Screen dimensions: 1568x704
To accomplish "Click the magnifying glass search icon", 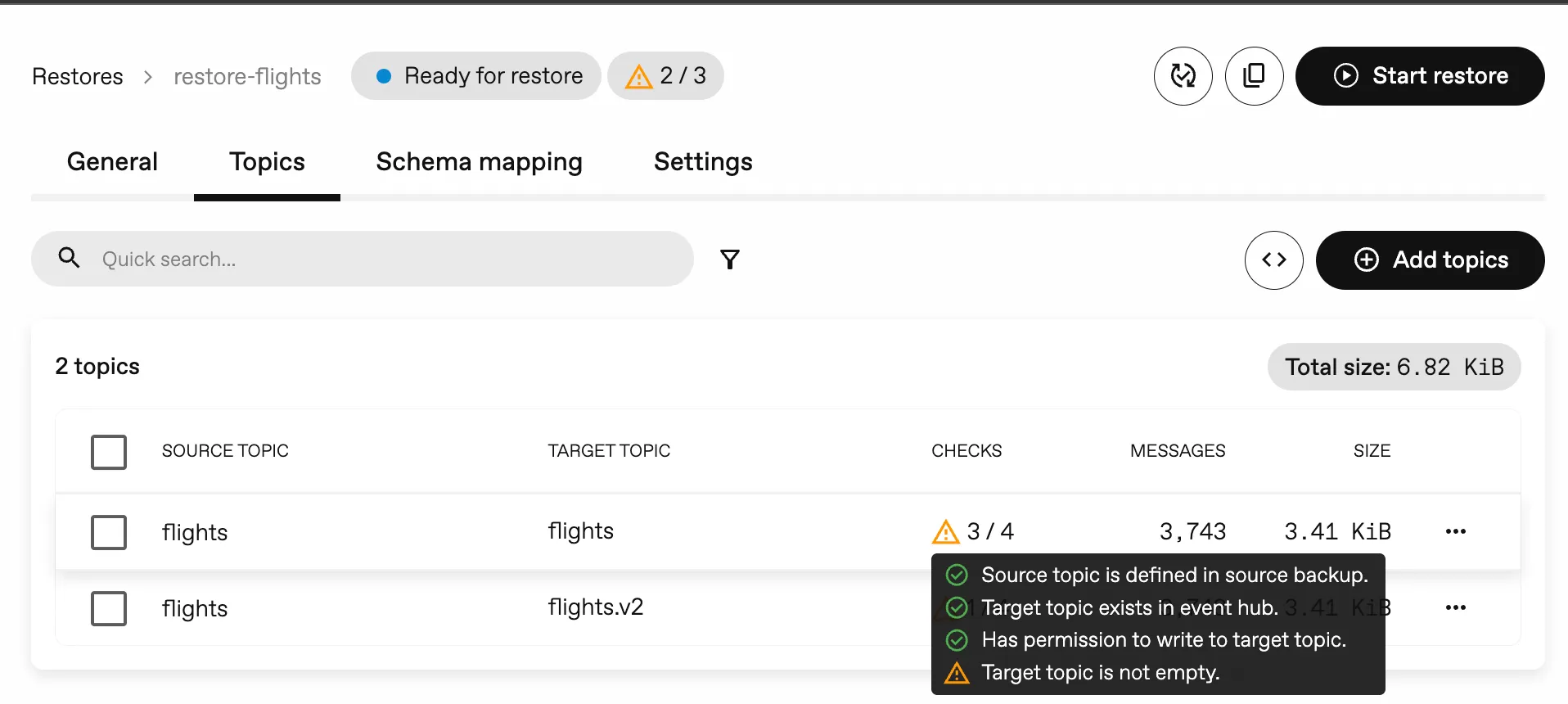I will (70, 259).
